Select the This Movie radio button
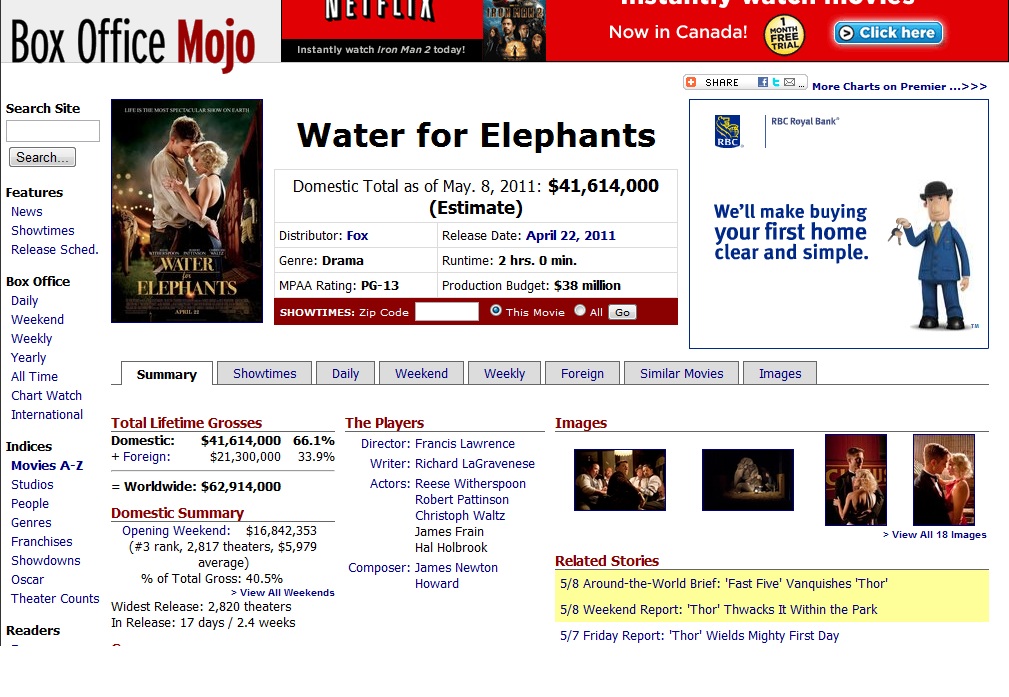 click(496, 311)
